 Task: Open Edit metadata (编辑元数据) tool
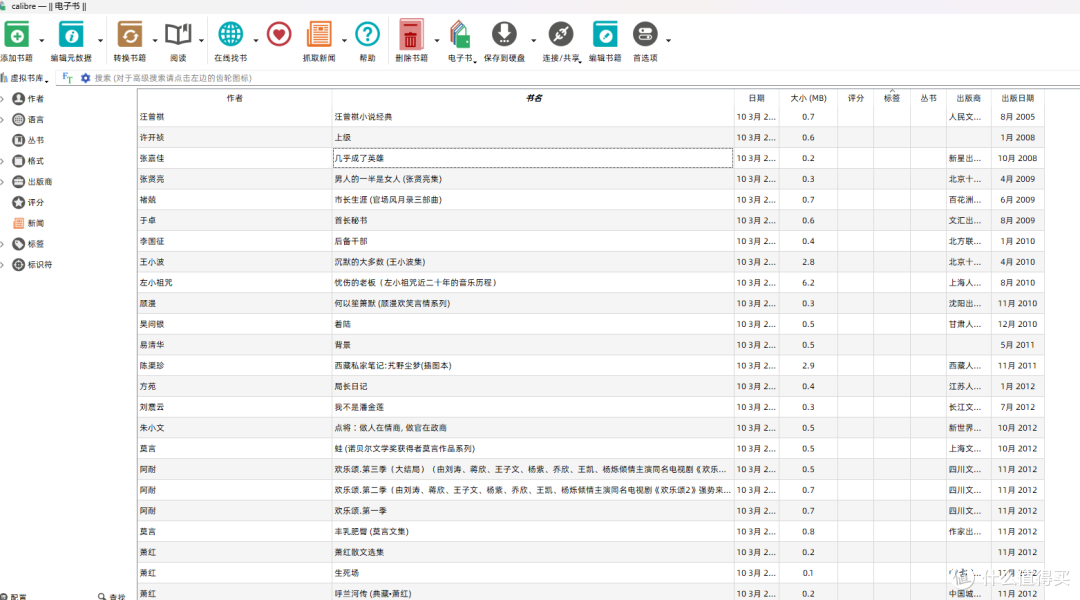click(71, 35)
